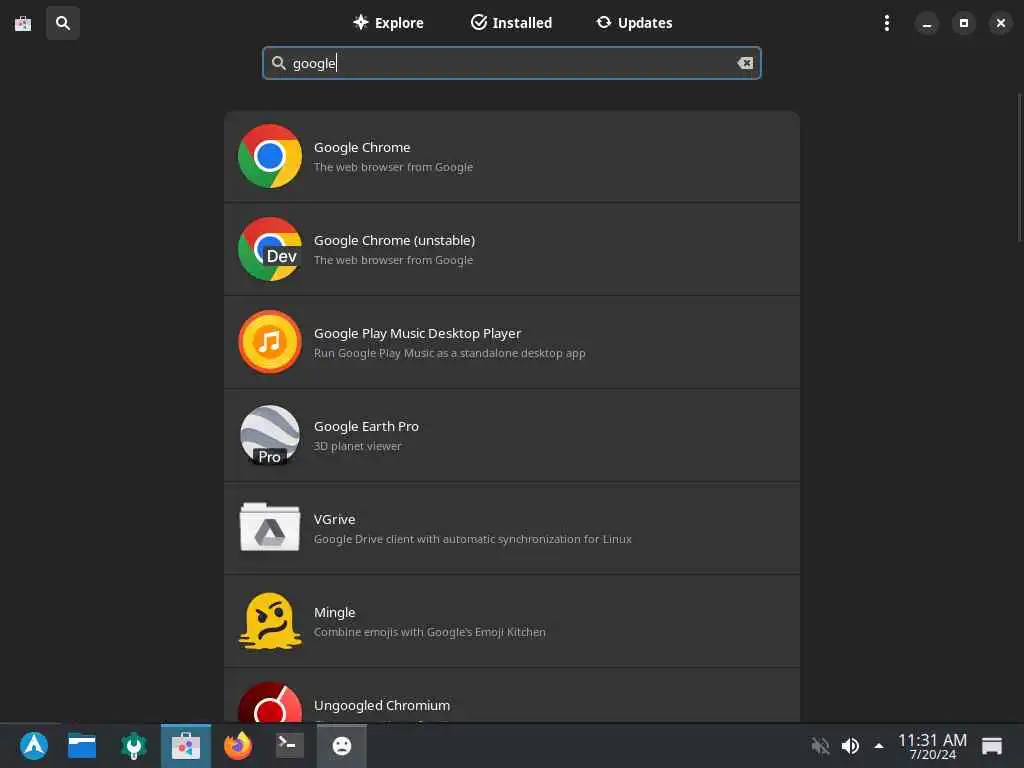This screenshot has height=768, width=1024.
Task: Select the Google Earth Pro title
Action: 366,426
